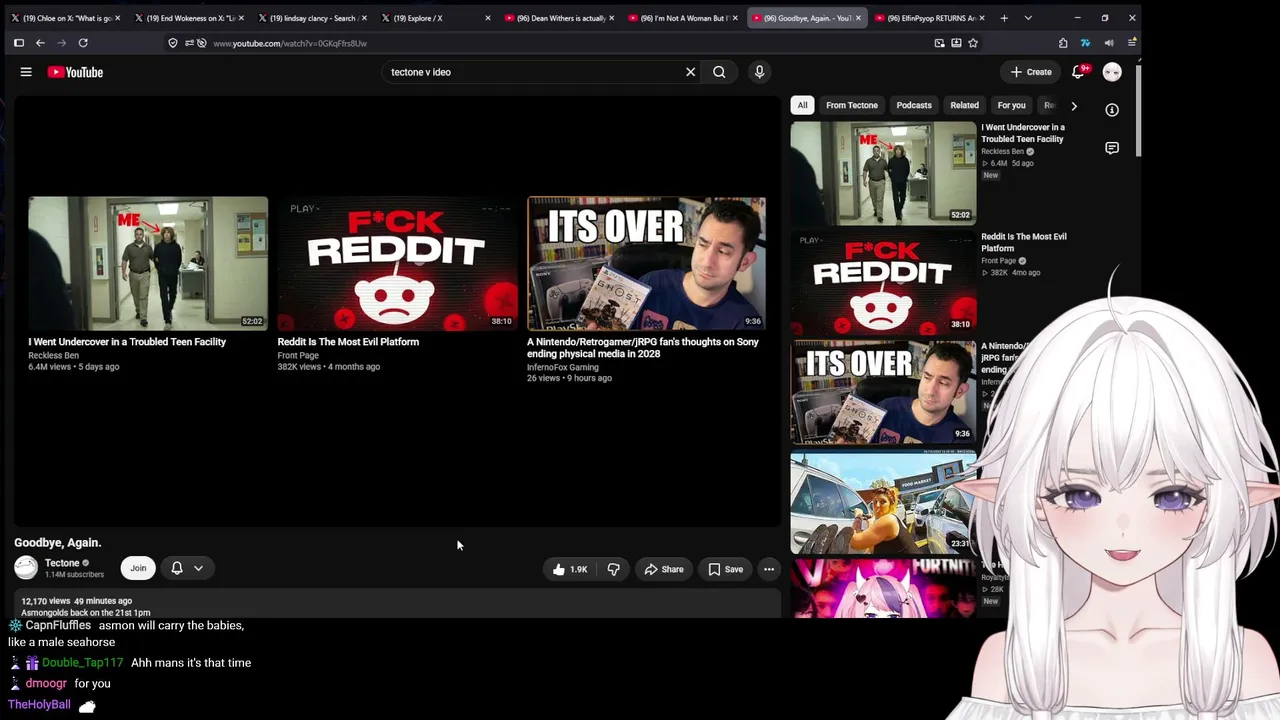1280x720 pixels.
Task: Click the Create button
Action: [x=1031, y=72]
